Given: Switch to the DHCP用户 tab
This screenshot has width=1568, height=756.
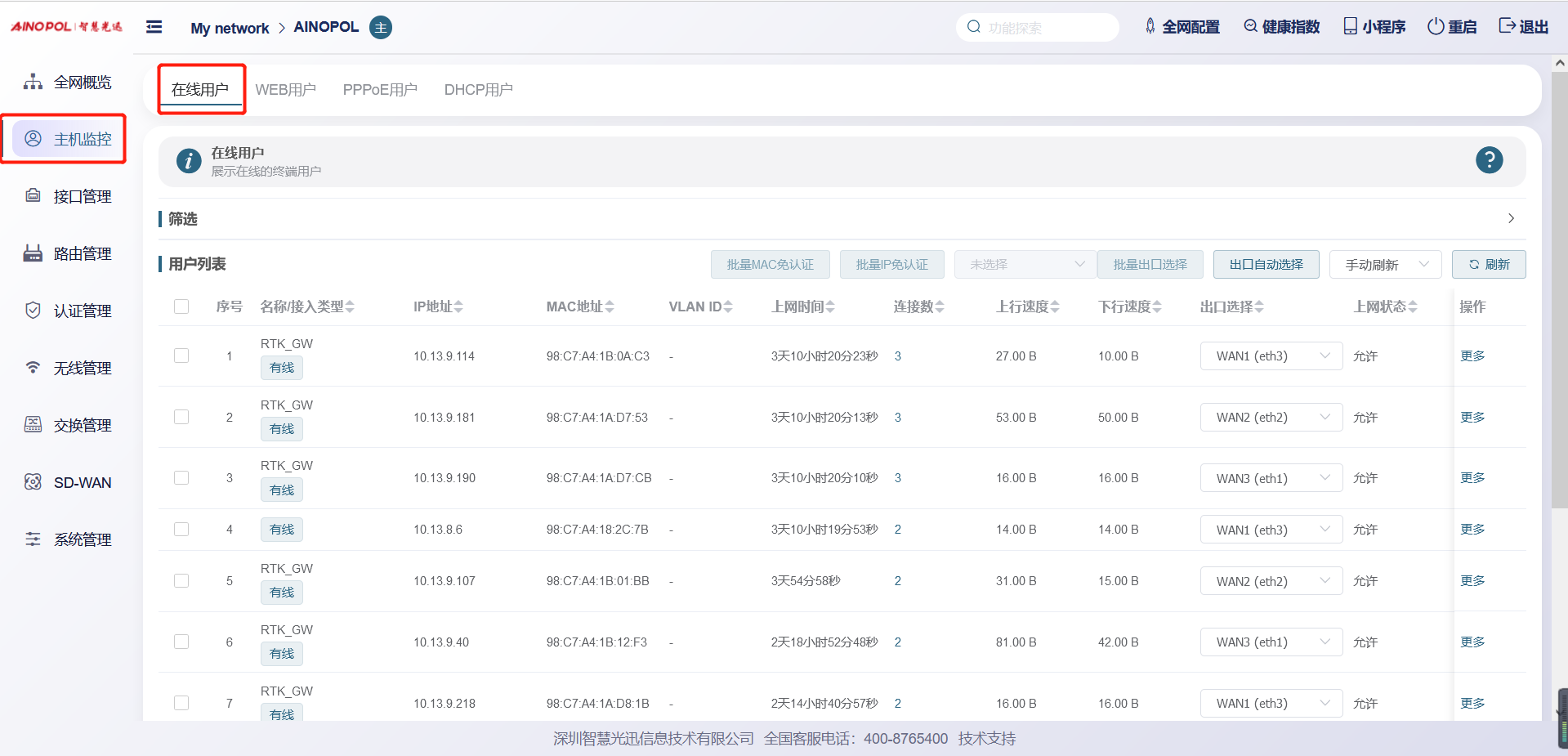Looking at the screenshot, I should tap(478, 90).
